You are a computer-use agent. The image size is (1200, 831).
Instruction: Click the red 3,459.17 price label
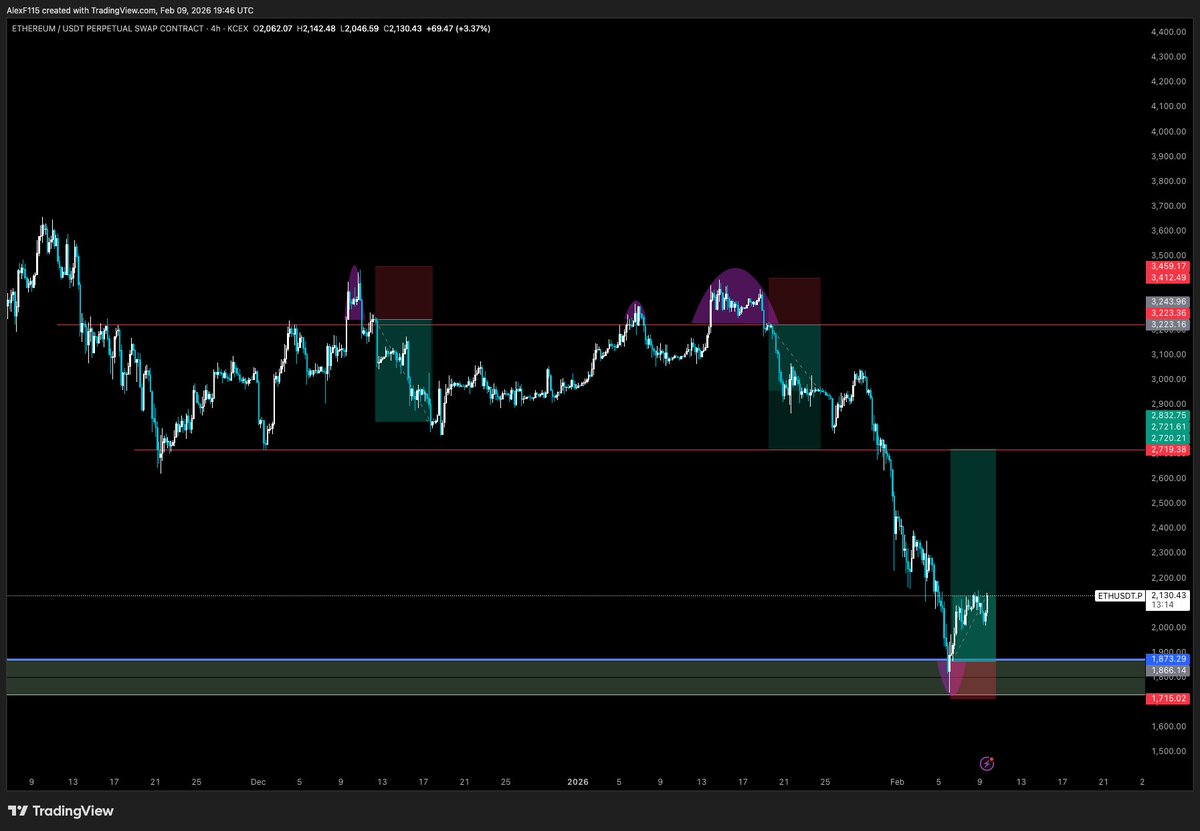pyautogui.click(x=1168, y=266)
